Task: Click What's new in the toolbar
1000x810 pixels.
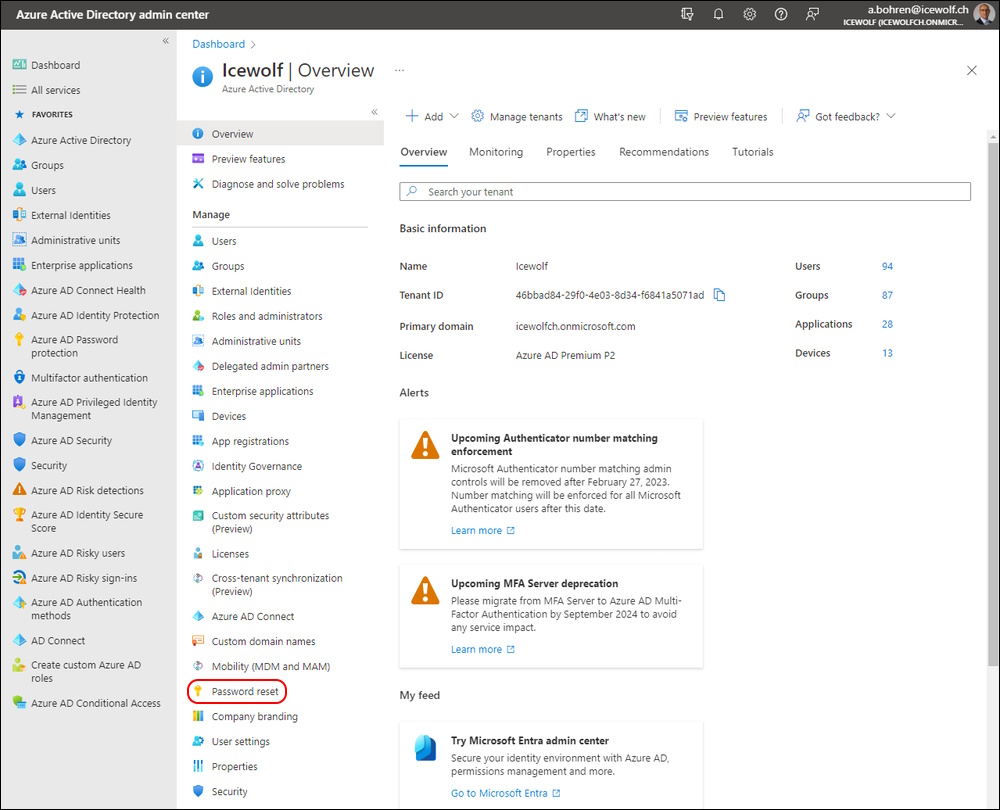Action: click(610, 117)
